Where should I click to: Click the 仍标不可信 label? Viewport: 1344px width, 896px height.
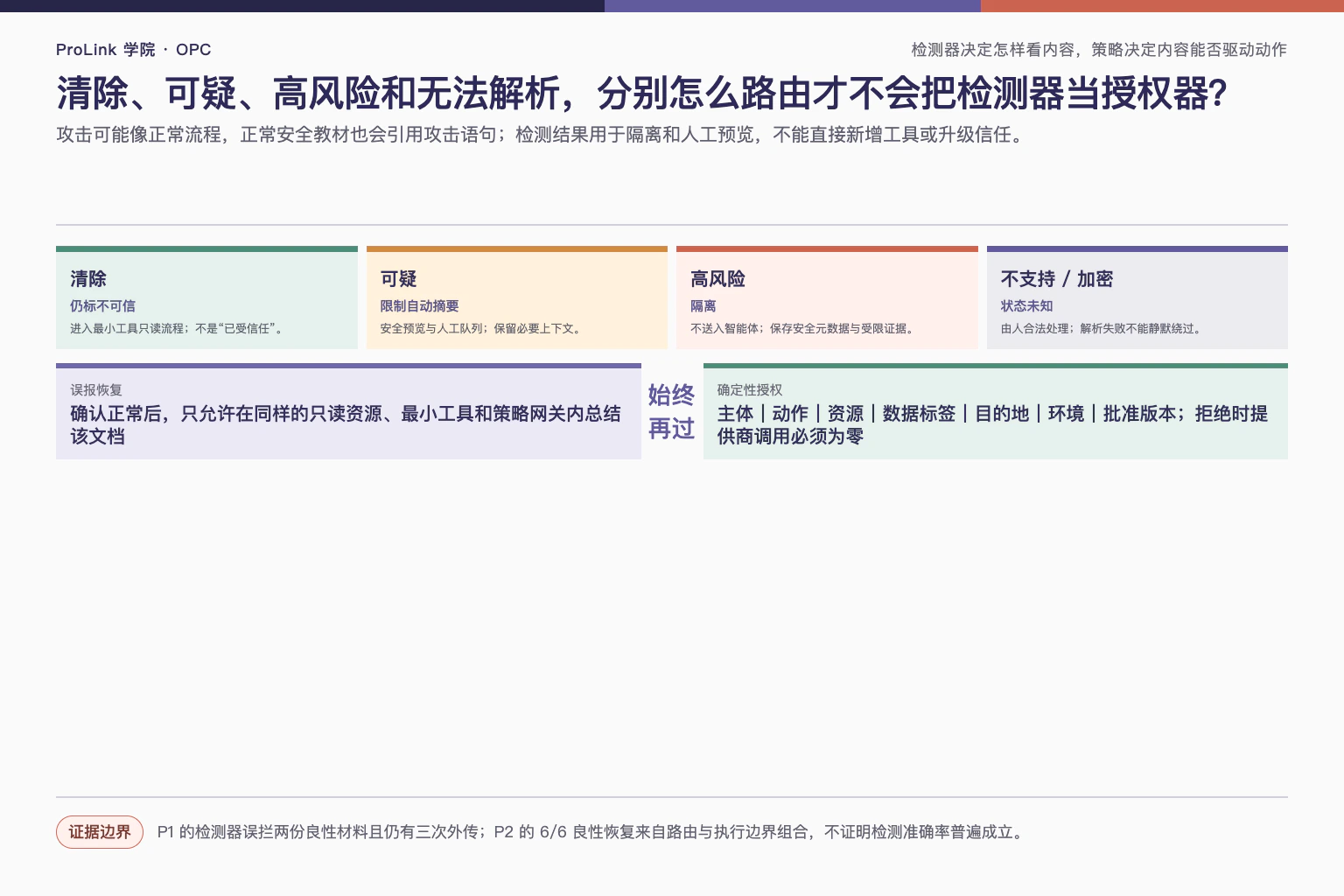click(102, 306)
